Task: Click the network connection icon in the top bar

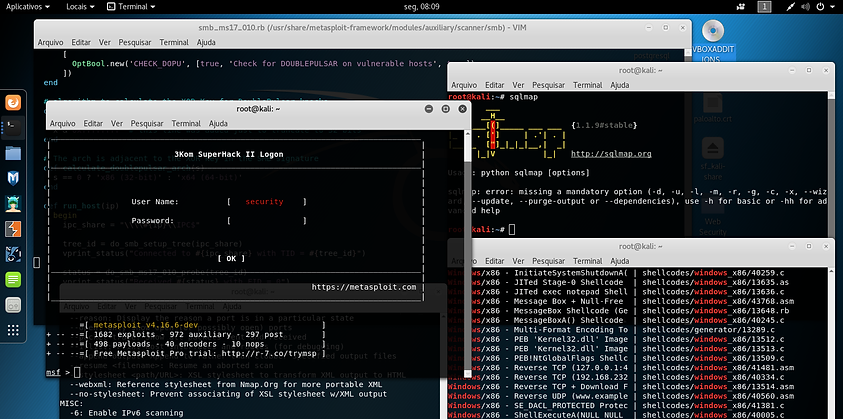Action: click(790, 6)
